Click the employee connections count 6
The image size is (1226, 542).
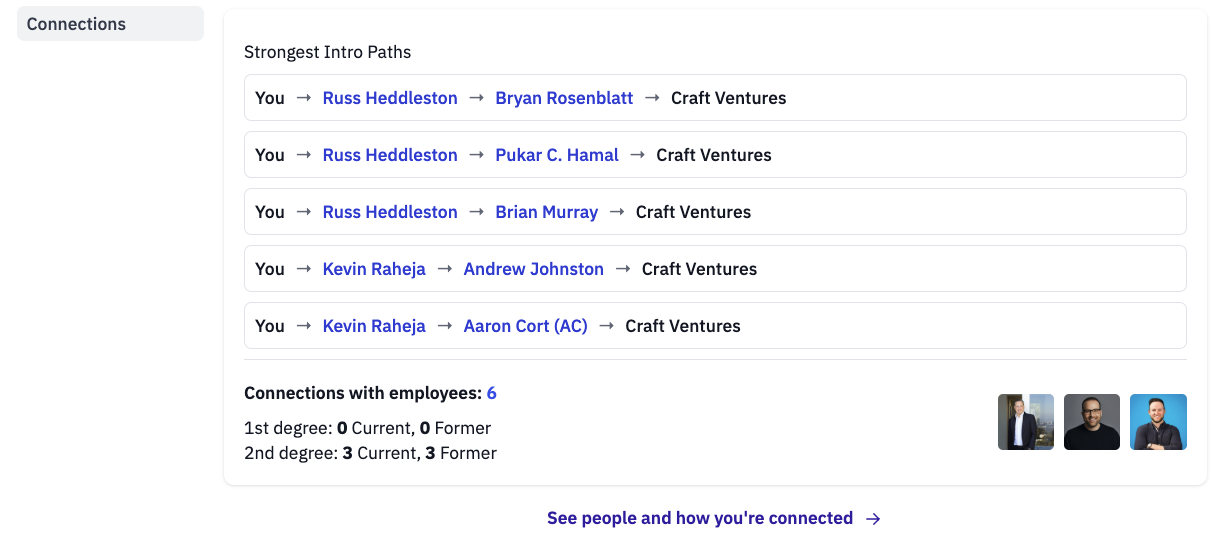pos(492,393)
